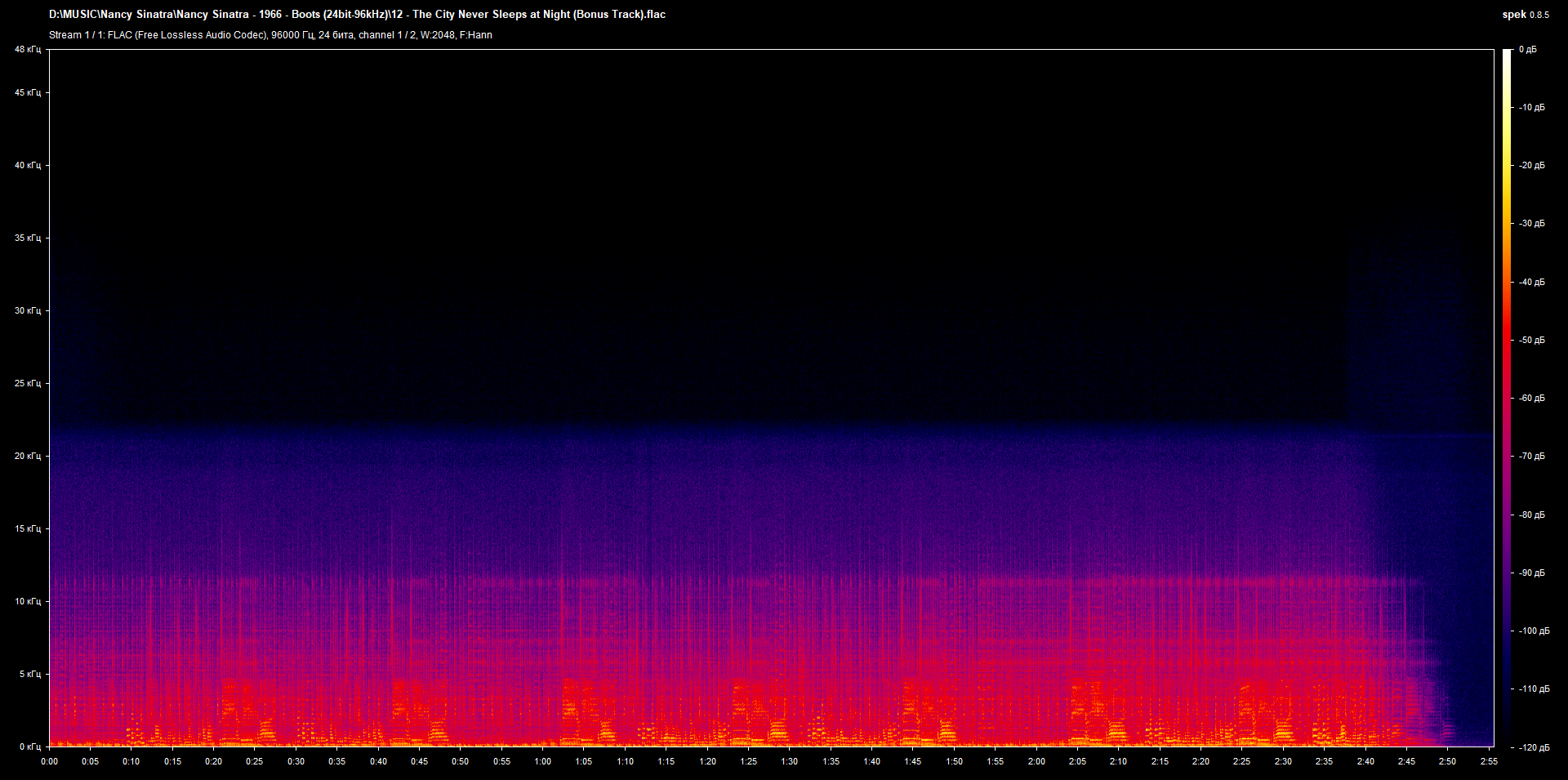Click the 35 кГц frequency axis label

28,238
